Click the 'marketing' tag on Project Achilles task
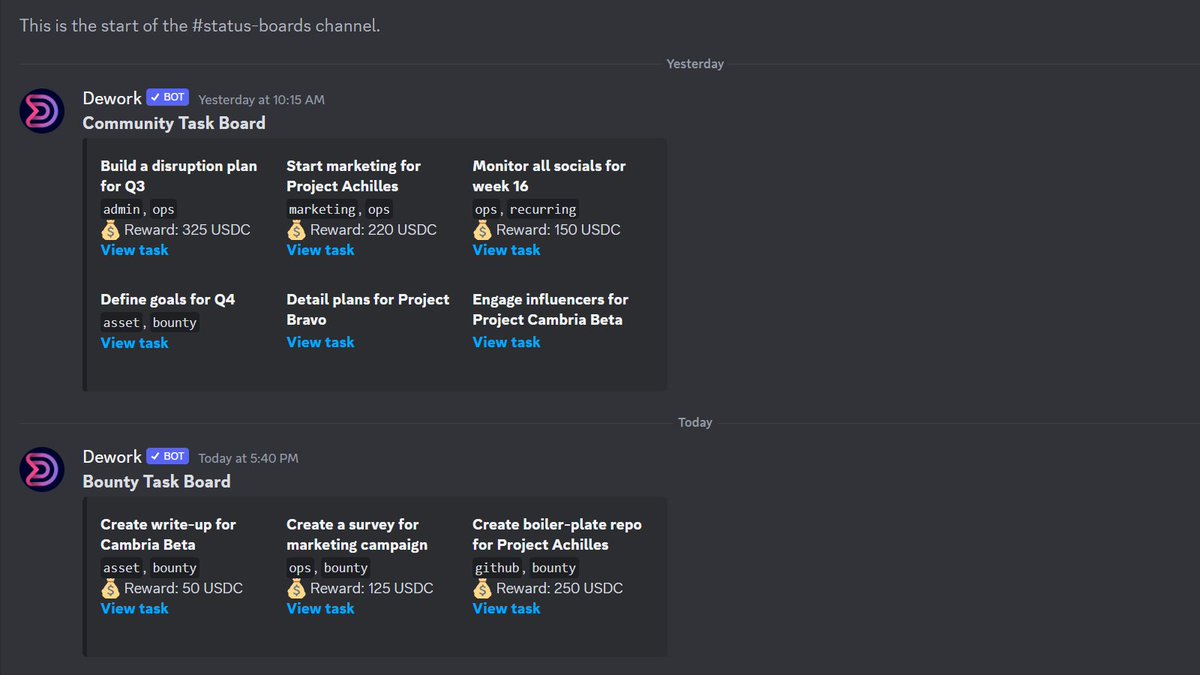 [323, 209]
